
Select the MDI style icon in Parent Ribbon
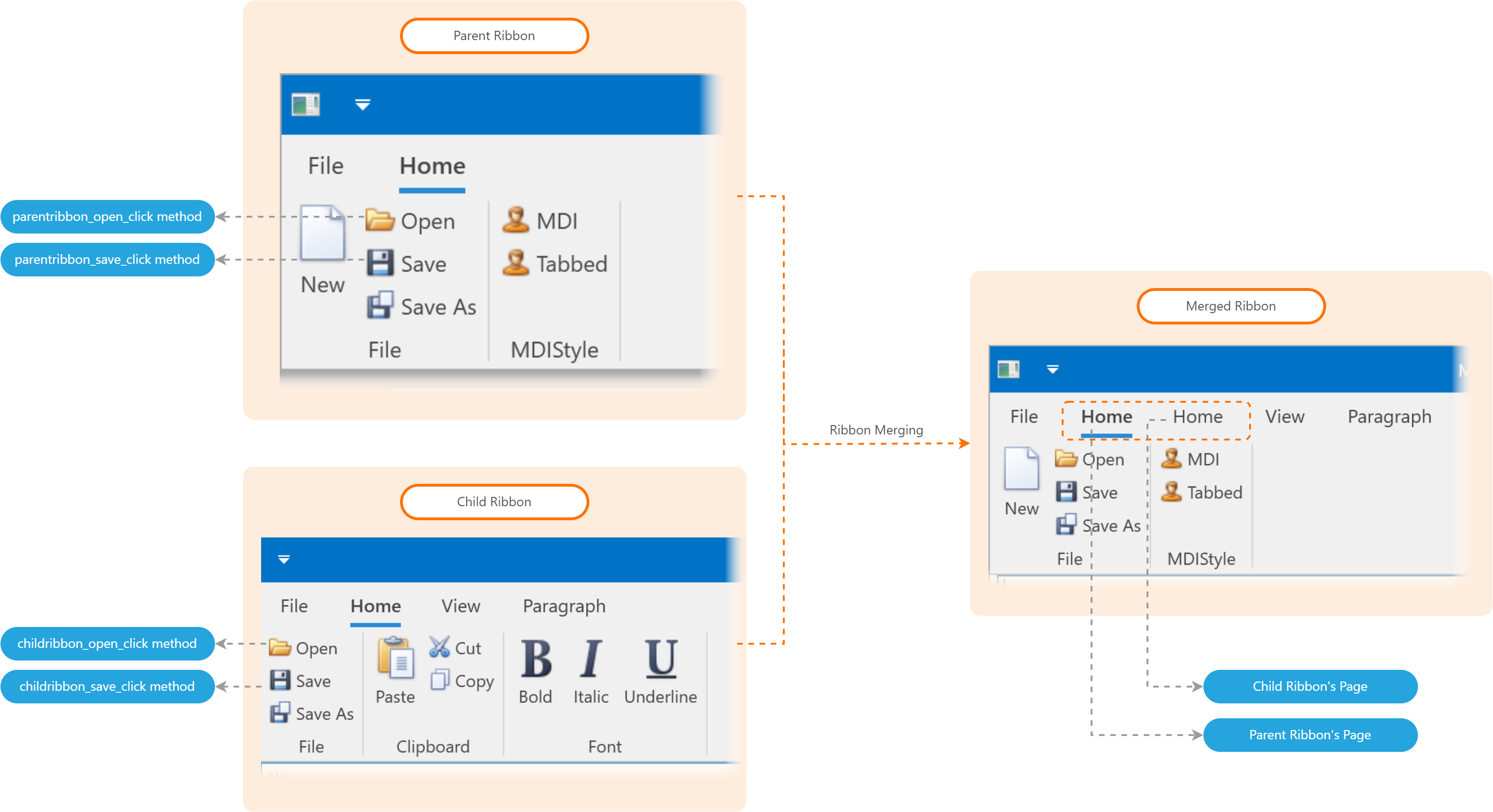[515, 220]
